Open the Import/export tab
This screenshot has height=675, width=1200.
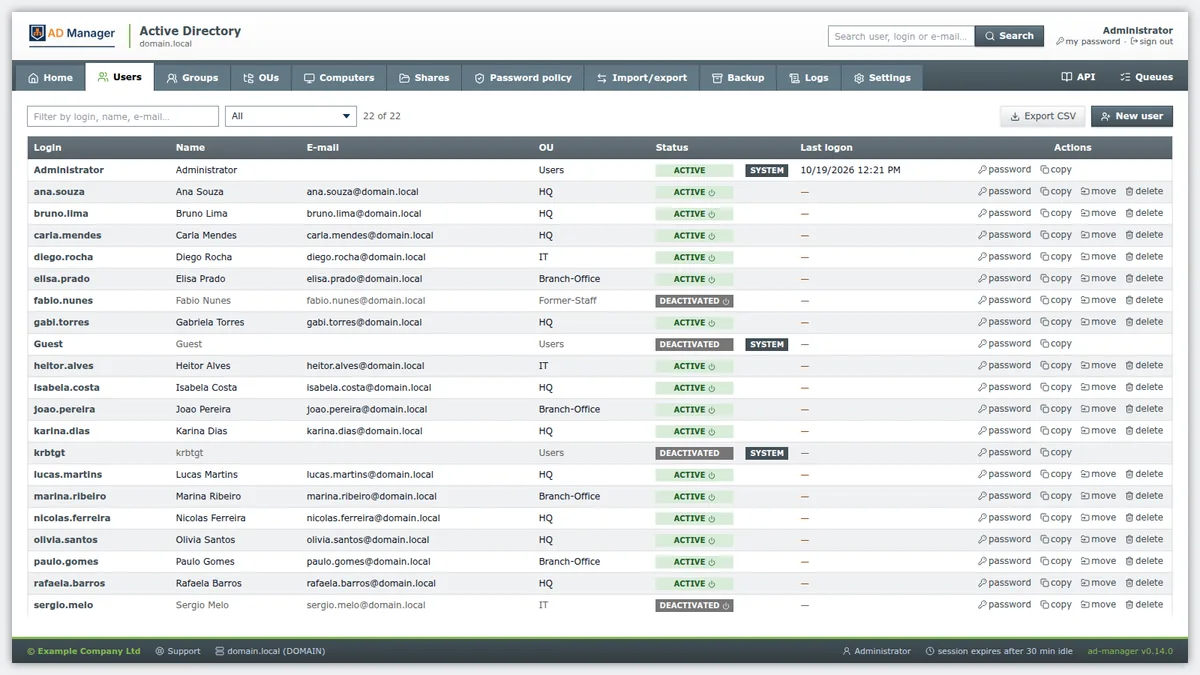(x=642, y=78)
